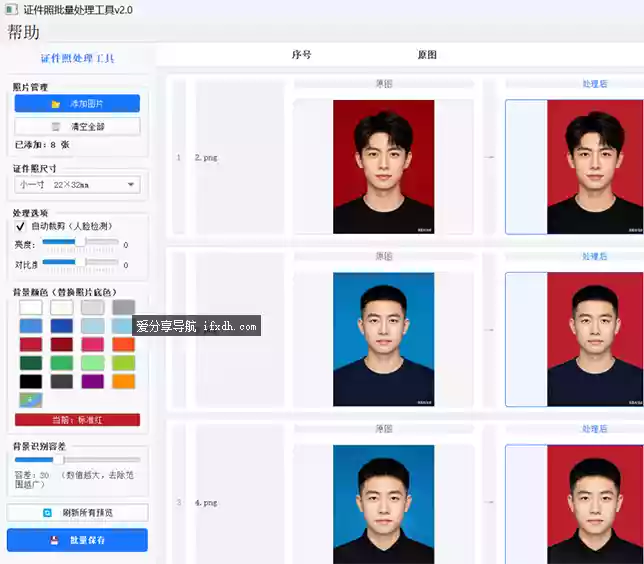
Task: Click the 添加图片 button
Action: [77, 104]
